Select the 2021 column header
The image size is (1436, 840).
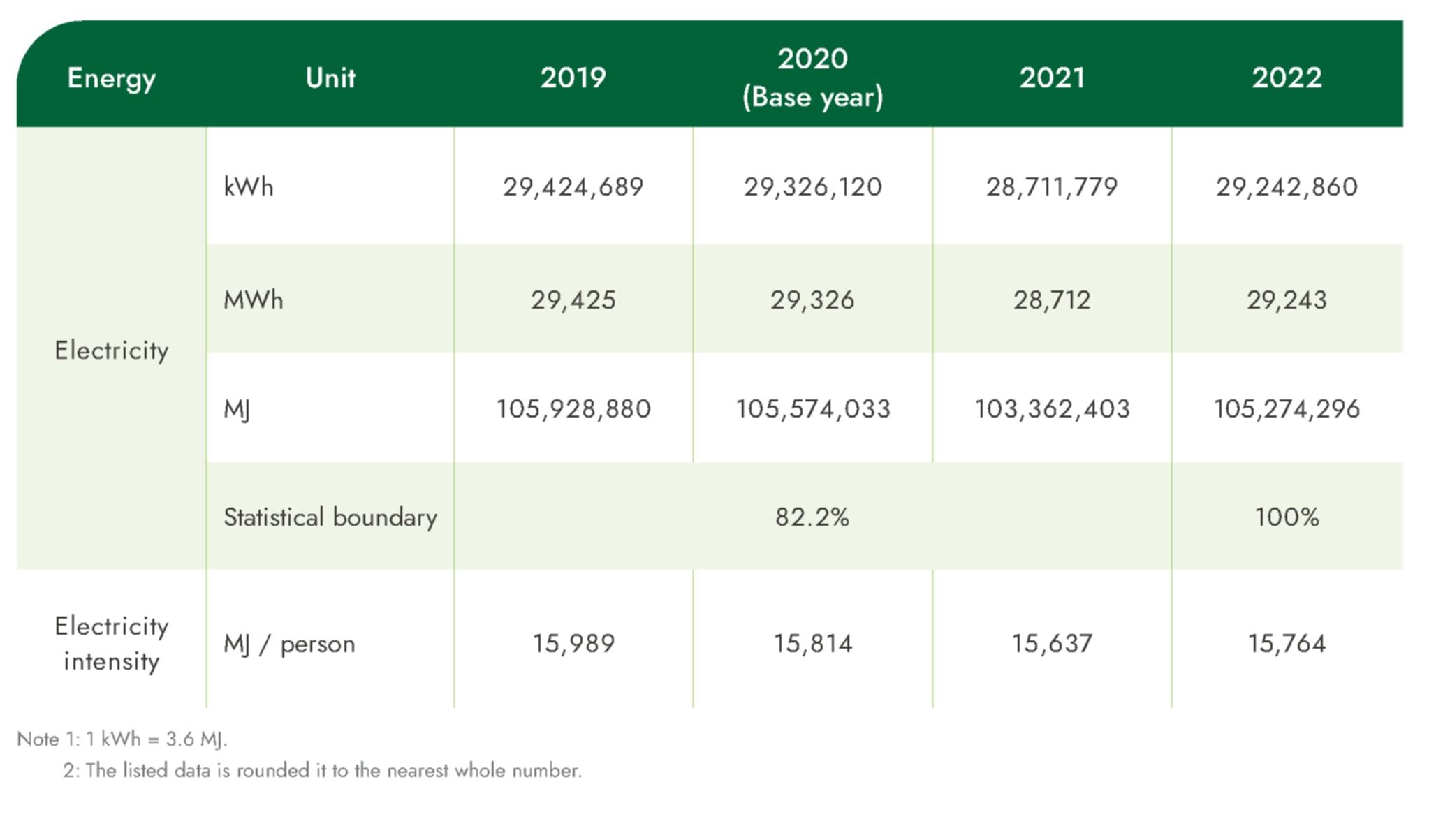pos(1052,78)
